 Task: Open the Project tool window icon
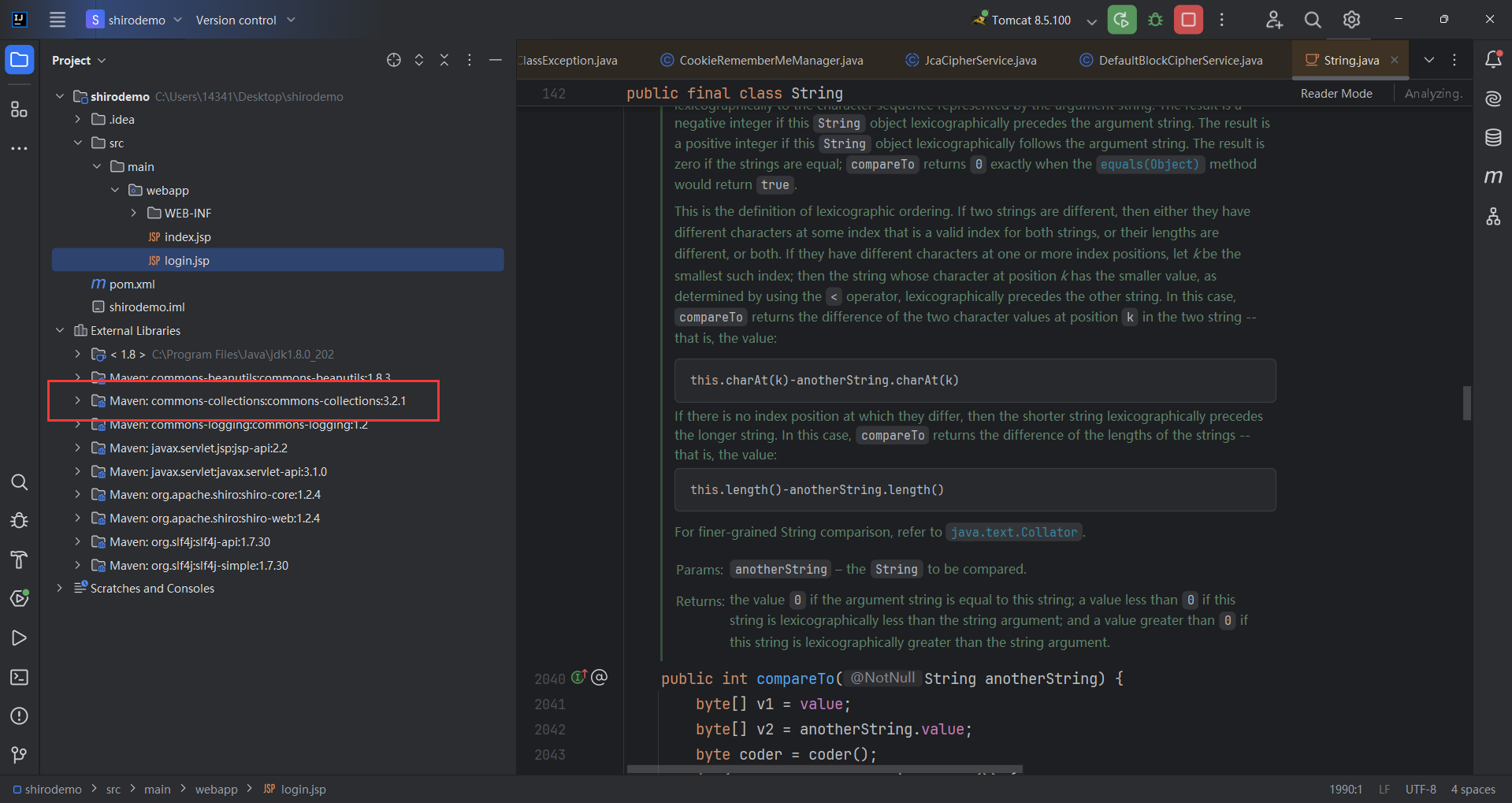(x=20, y=60)
